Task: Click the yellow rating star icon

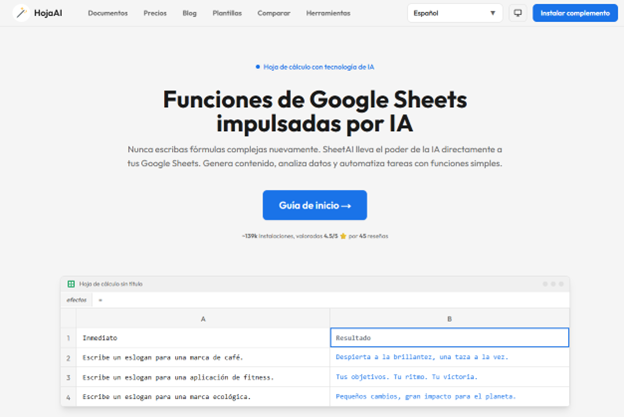Action: (x=343, y=236)
